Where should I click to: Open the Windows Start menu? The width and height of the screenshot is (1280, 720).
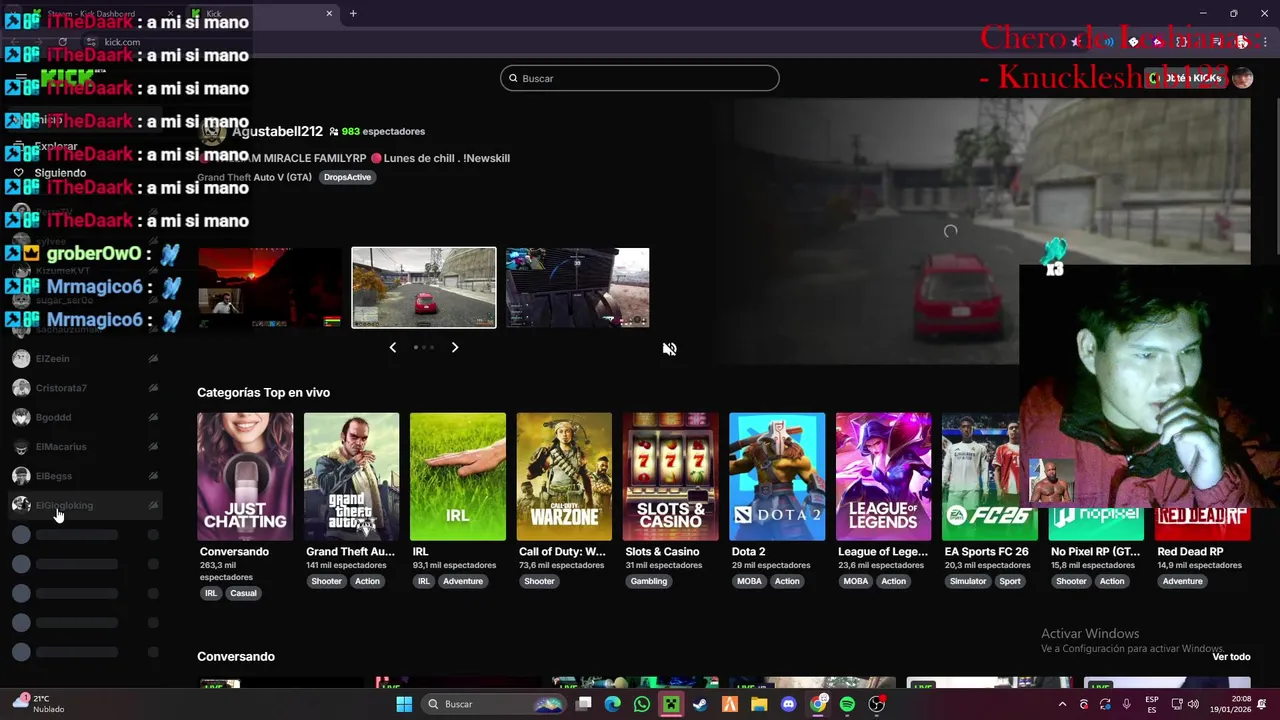pos(404,704)
